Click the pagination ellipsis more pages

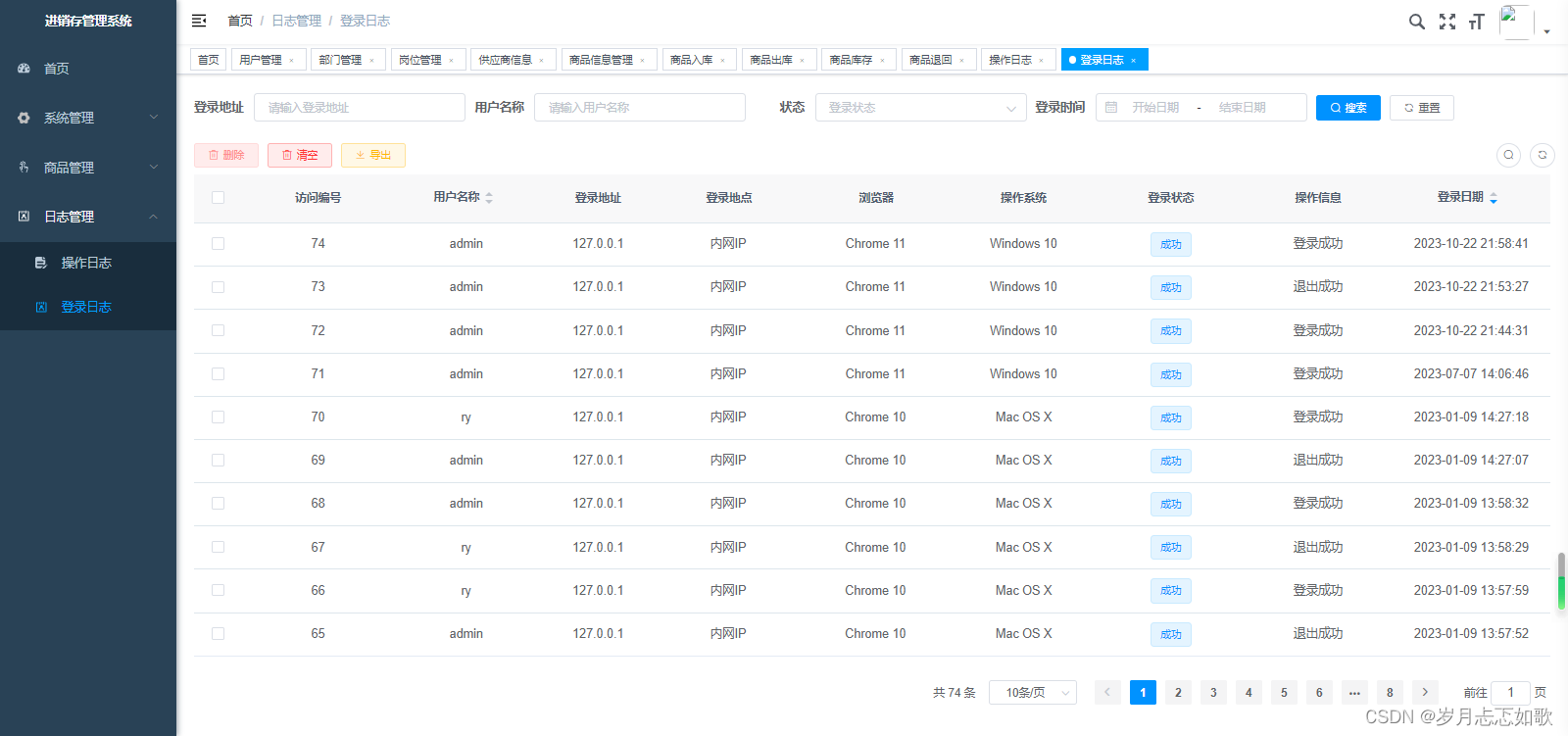pos(1354,692)
